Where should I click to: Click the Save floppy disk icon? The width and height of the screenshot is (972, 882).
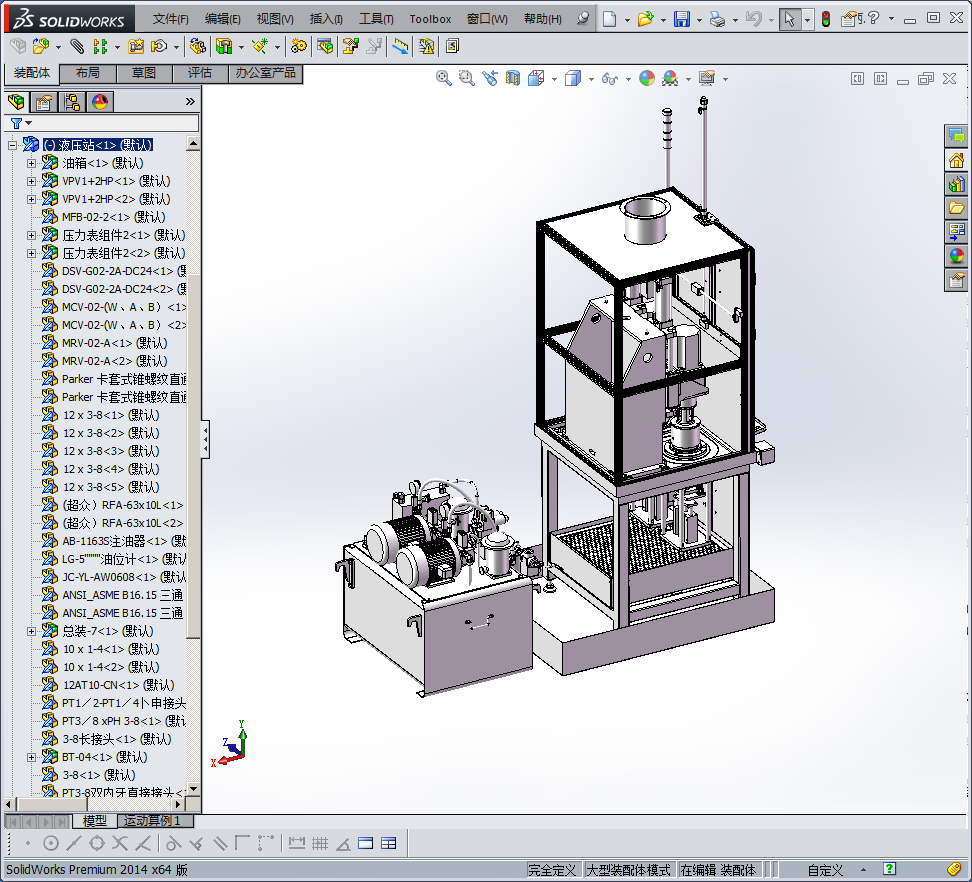682,19
